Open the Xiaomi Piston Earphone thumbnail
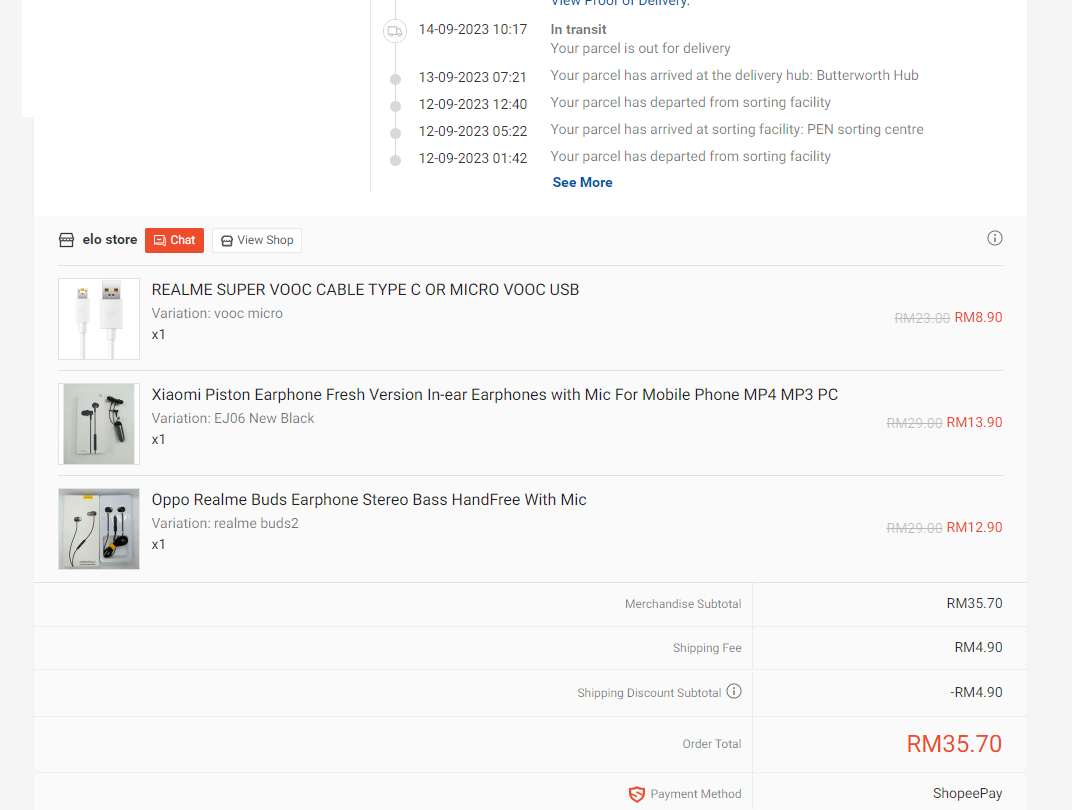The width and height of the screenshot is (1072, 810). [99, 424]
